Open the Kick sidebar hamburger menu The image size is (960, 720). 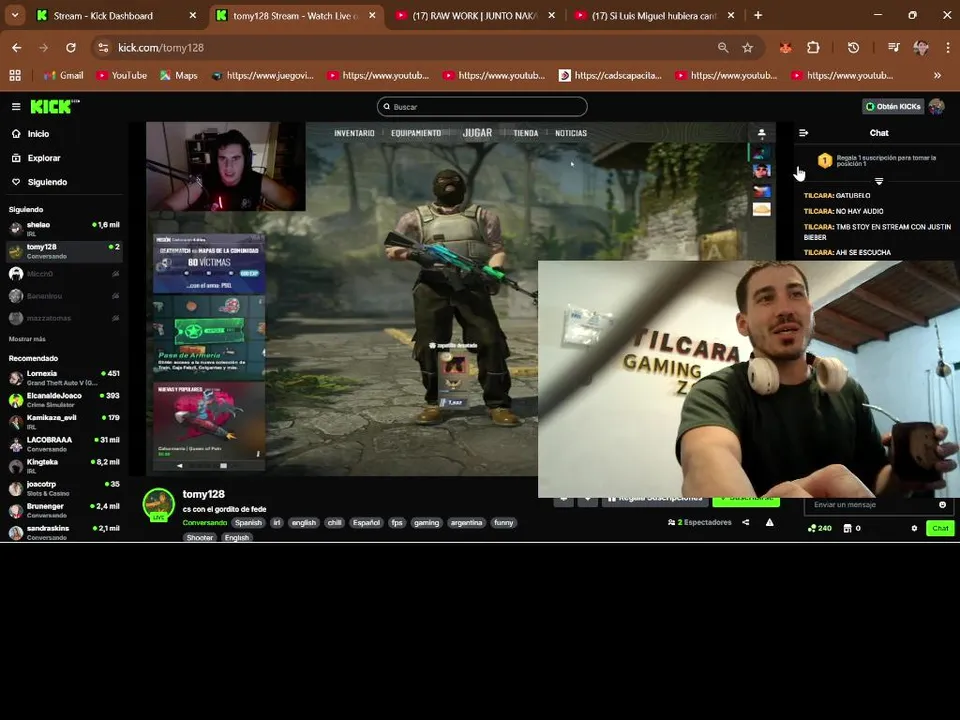pyautogui.click(x=16, y=107)
